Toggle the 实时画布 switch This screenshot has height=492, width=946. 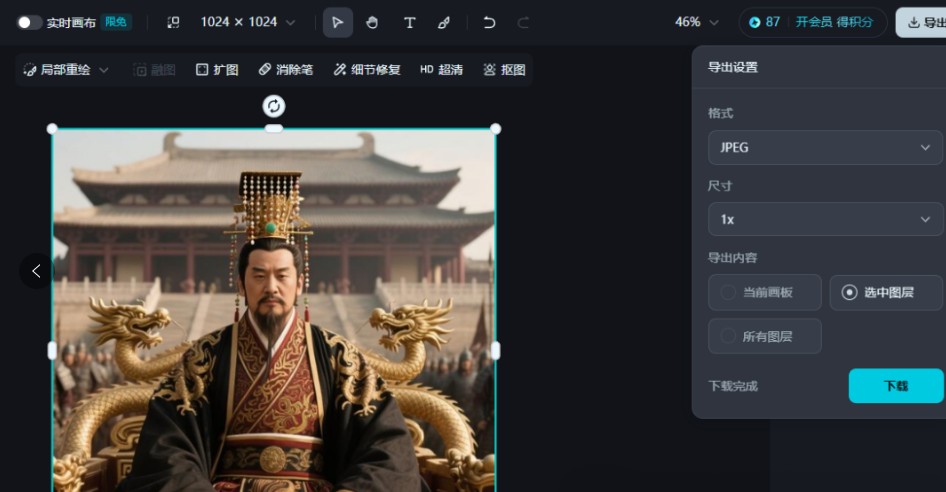click(x=29, y=22)
